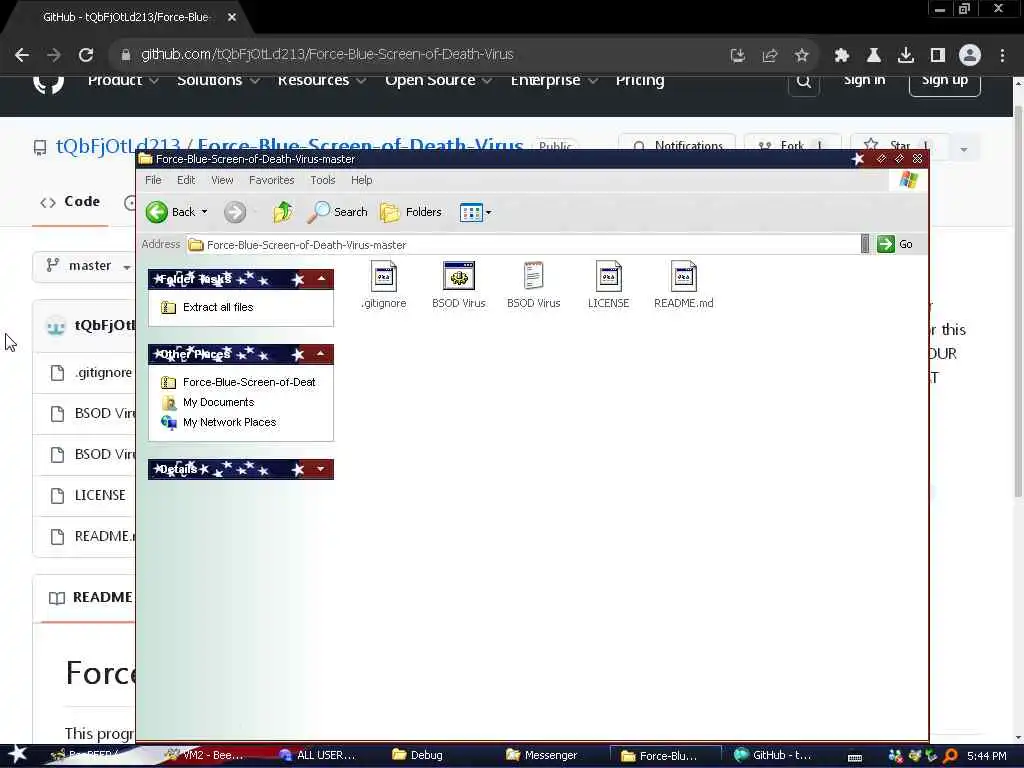This screenshot has height=768, width=1024.
Task: Click the browser forward arrow
Action: point(54,55)
